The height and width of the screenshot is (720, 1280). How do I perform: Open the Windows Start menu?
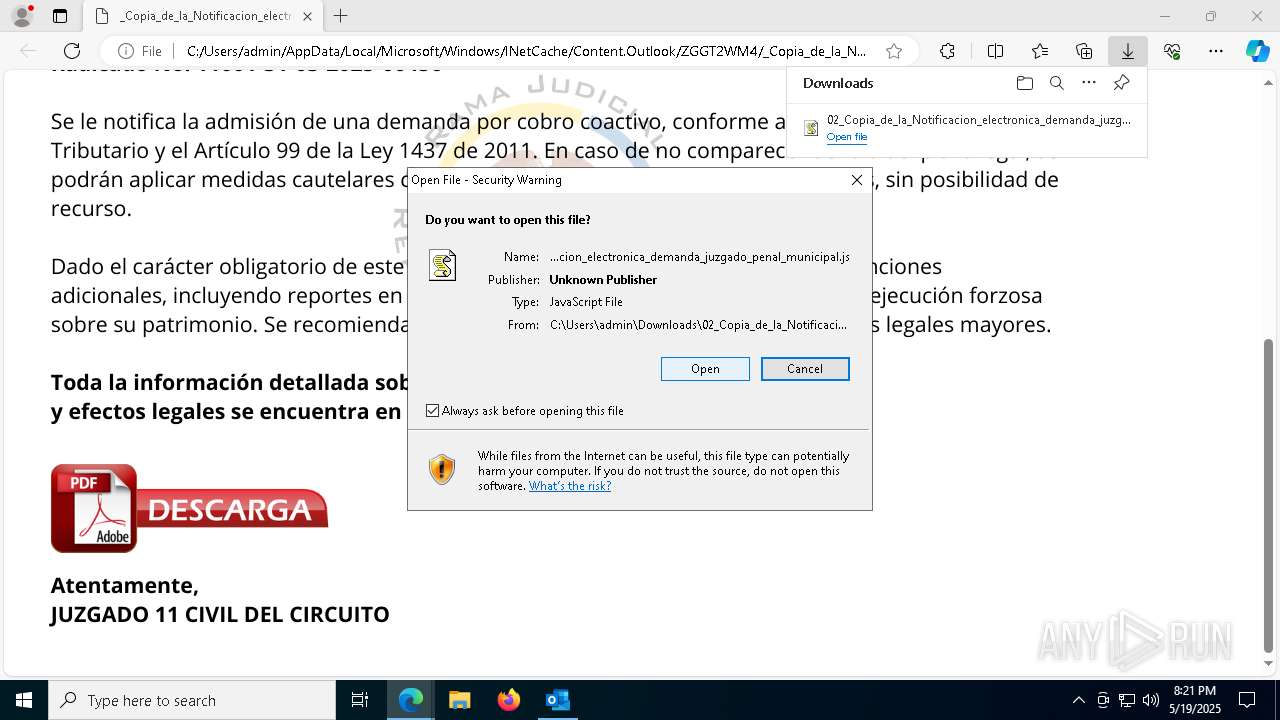[x=23, y=700]
